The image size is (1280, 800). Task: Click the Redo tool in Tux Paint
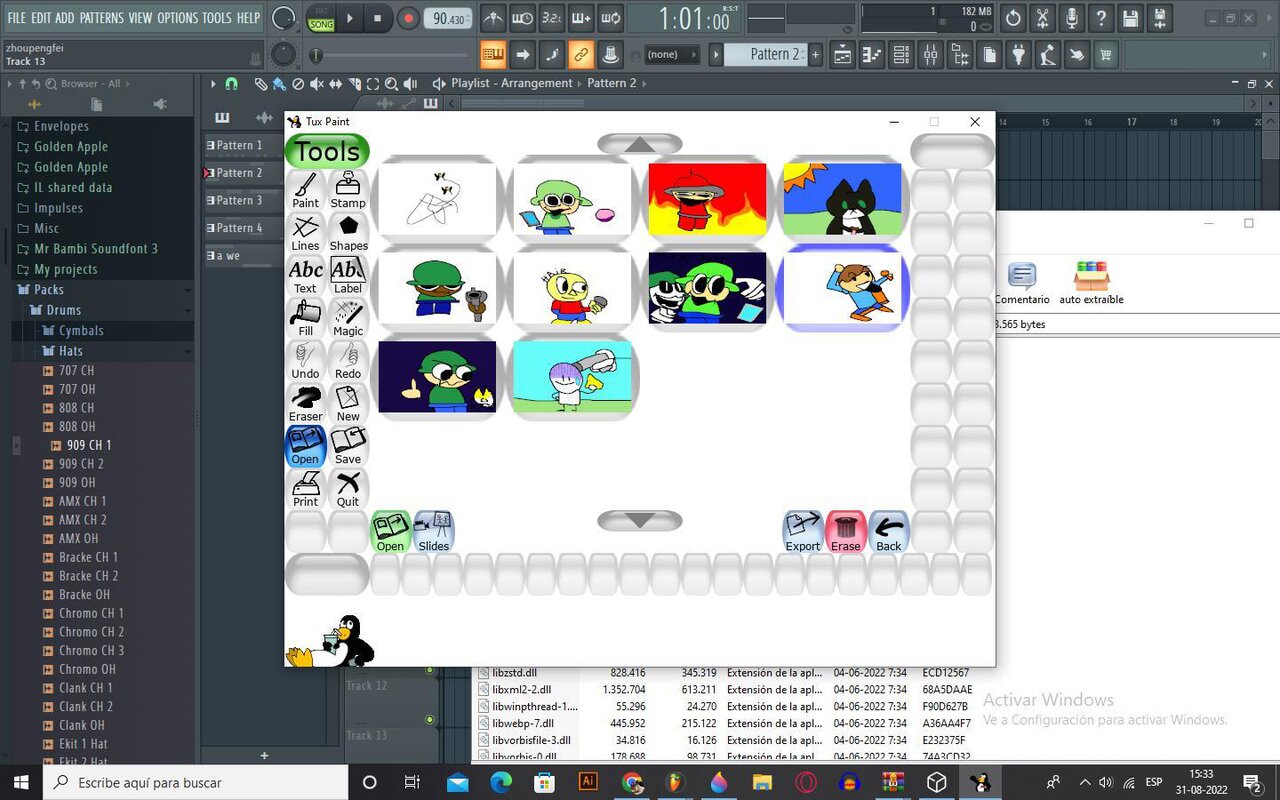coord(348,361)
